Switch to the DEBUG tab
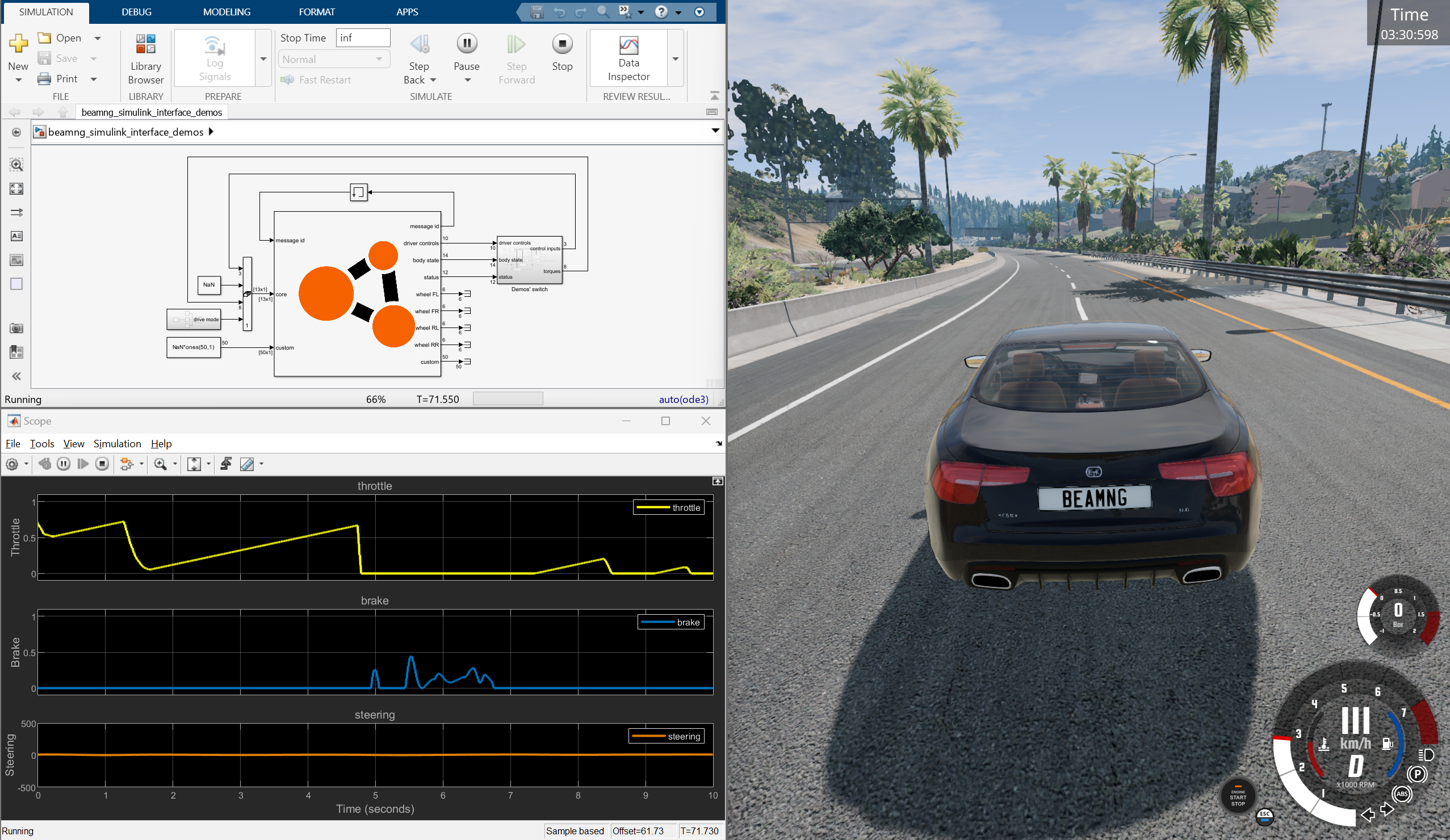Viewport: 1450px width, 840px height. pyautogui.click(x=136, y=12)
